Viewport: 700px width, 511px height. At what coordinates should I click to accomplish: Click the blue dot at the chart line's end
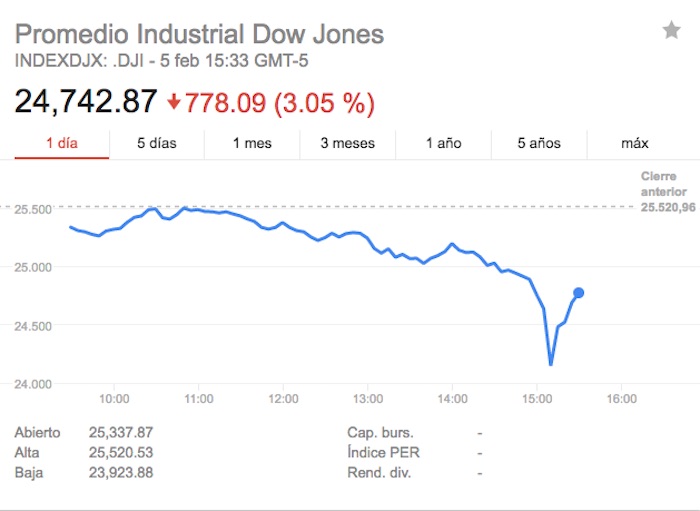tap(578, 293)
